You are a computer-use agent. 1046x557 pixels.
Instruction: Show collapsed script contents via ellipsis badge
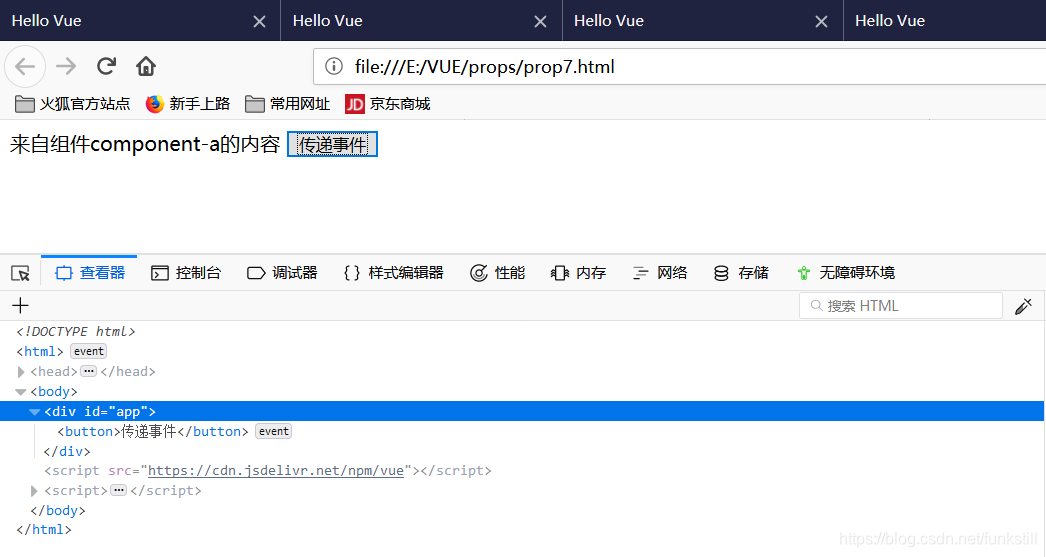pyautogui.click(x=119, y=490)
